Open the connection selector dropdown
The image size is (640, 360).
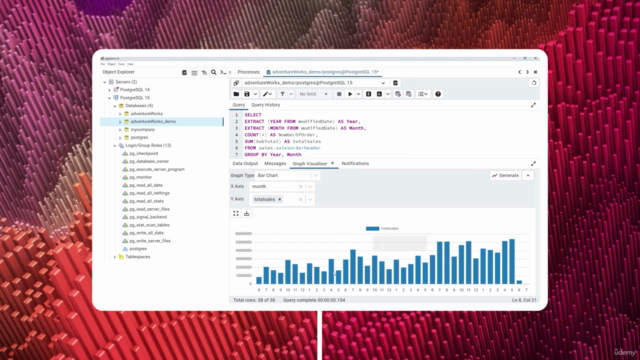(x=383, y=83)
